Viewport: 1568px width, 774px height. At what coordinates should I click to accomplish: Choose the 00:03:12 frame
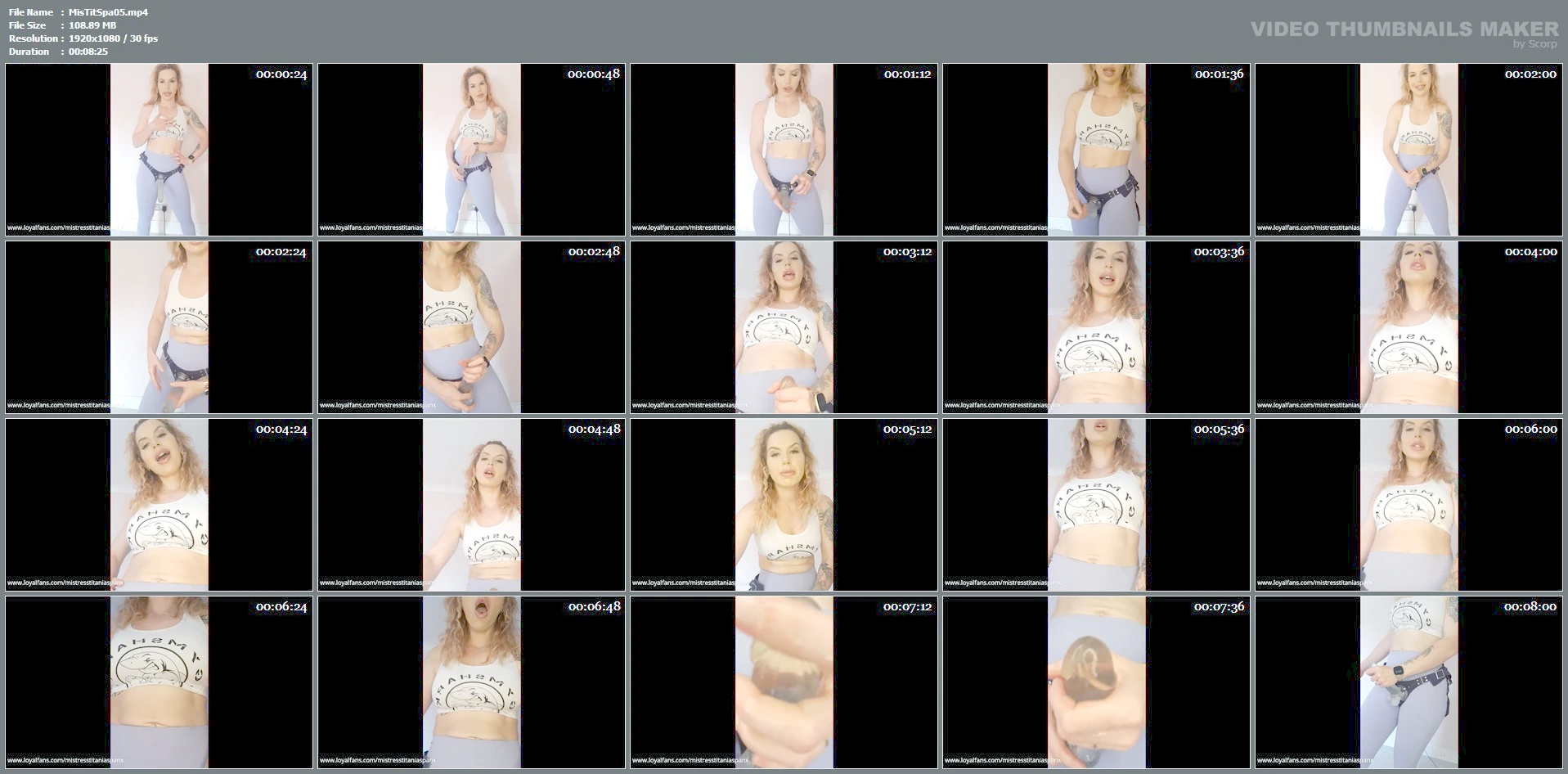(x=784, y=327)
